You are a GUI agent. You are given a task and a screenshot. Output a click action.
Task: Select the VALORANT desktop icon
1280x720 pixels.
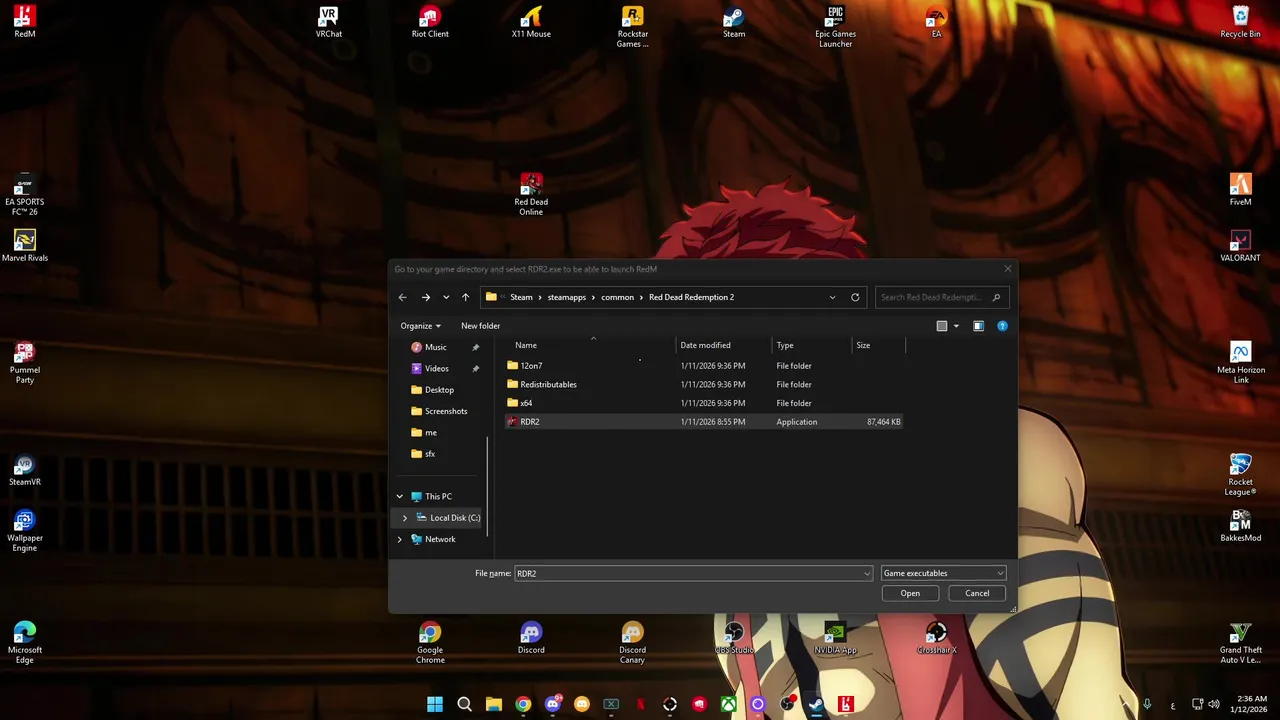pyautogui.click(x=1240, y=246)
